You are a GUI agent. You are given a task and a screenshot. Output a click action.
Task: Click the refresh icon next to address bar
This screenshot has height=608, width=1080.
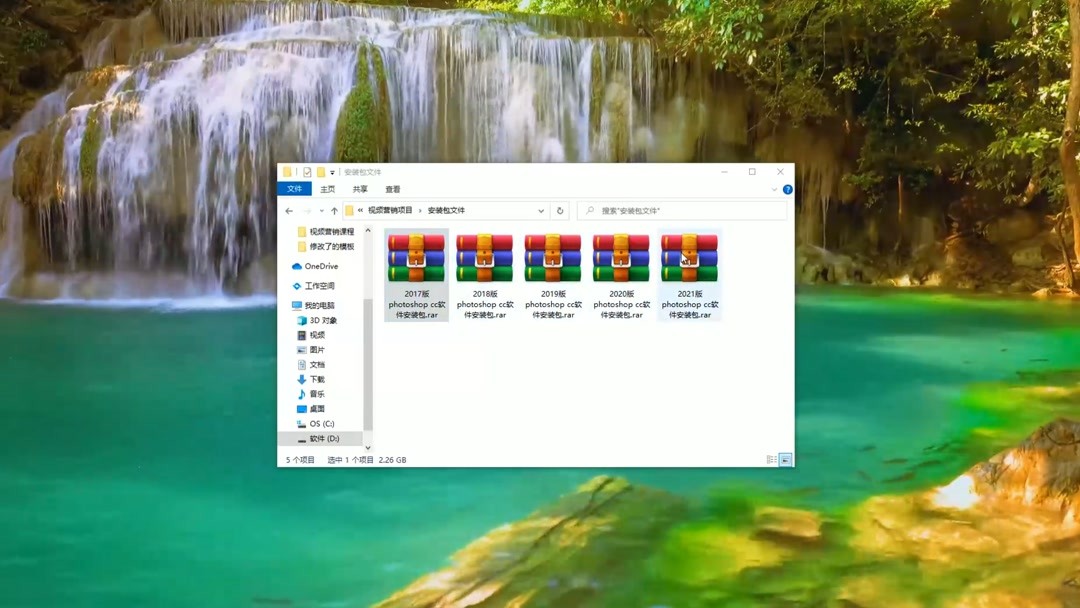(x=560, y=211)
